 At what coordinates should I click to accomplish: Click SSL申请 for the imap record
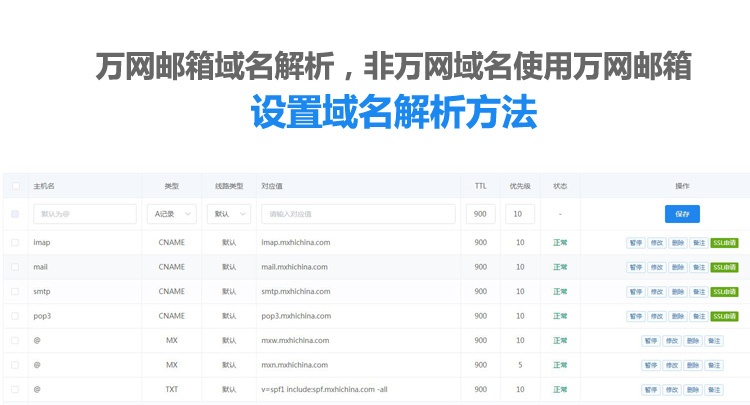click(x=724, y=242)
